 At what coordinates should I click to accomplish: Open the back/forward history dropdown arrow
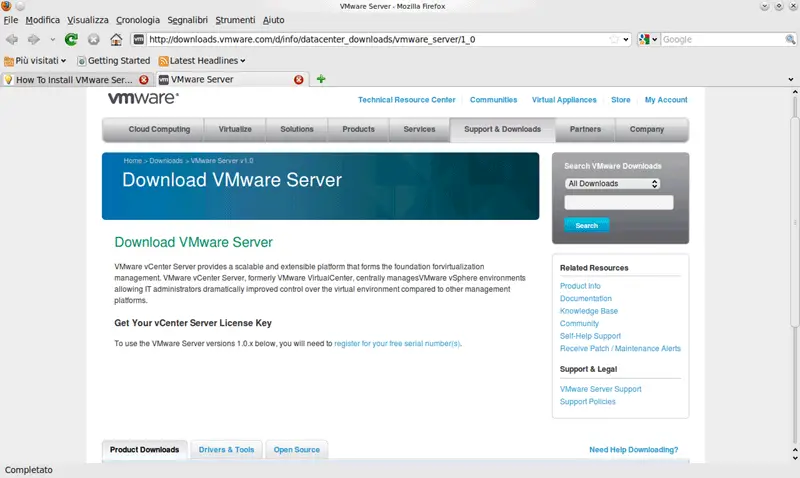point(52,39)
